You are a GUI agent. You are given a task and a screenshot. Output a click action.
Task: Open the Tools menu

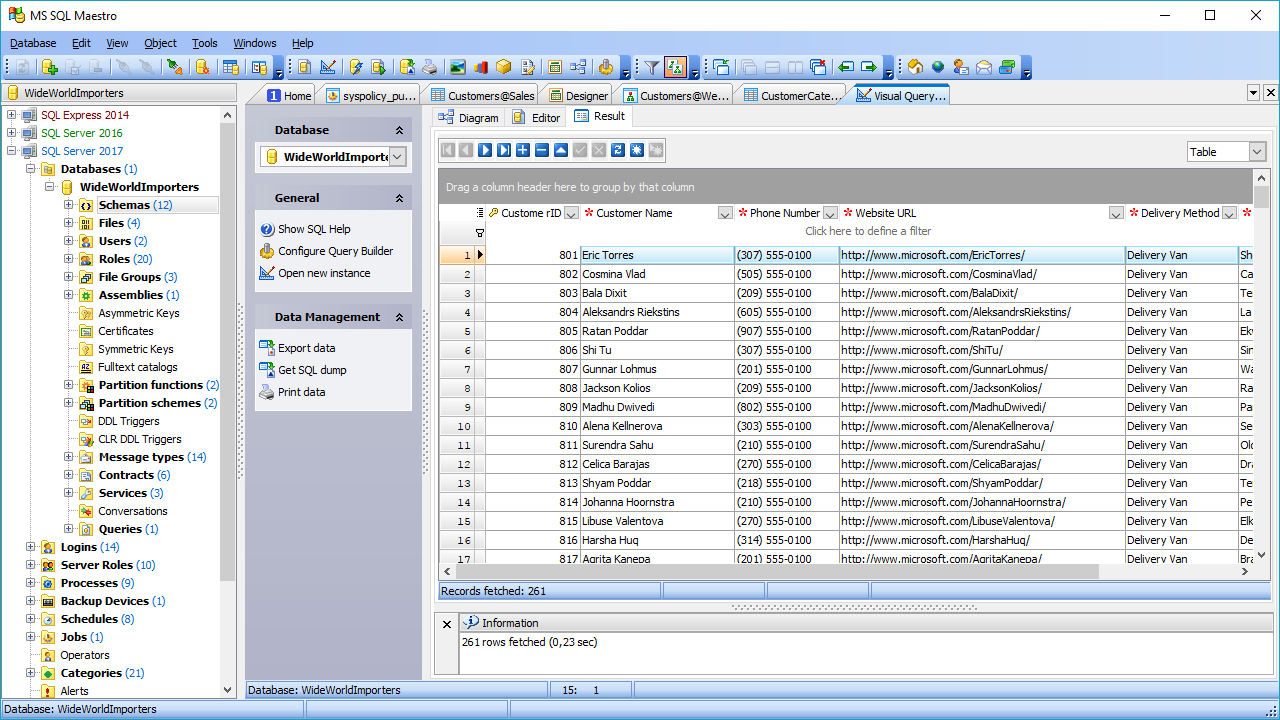tap(204, 43)
